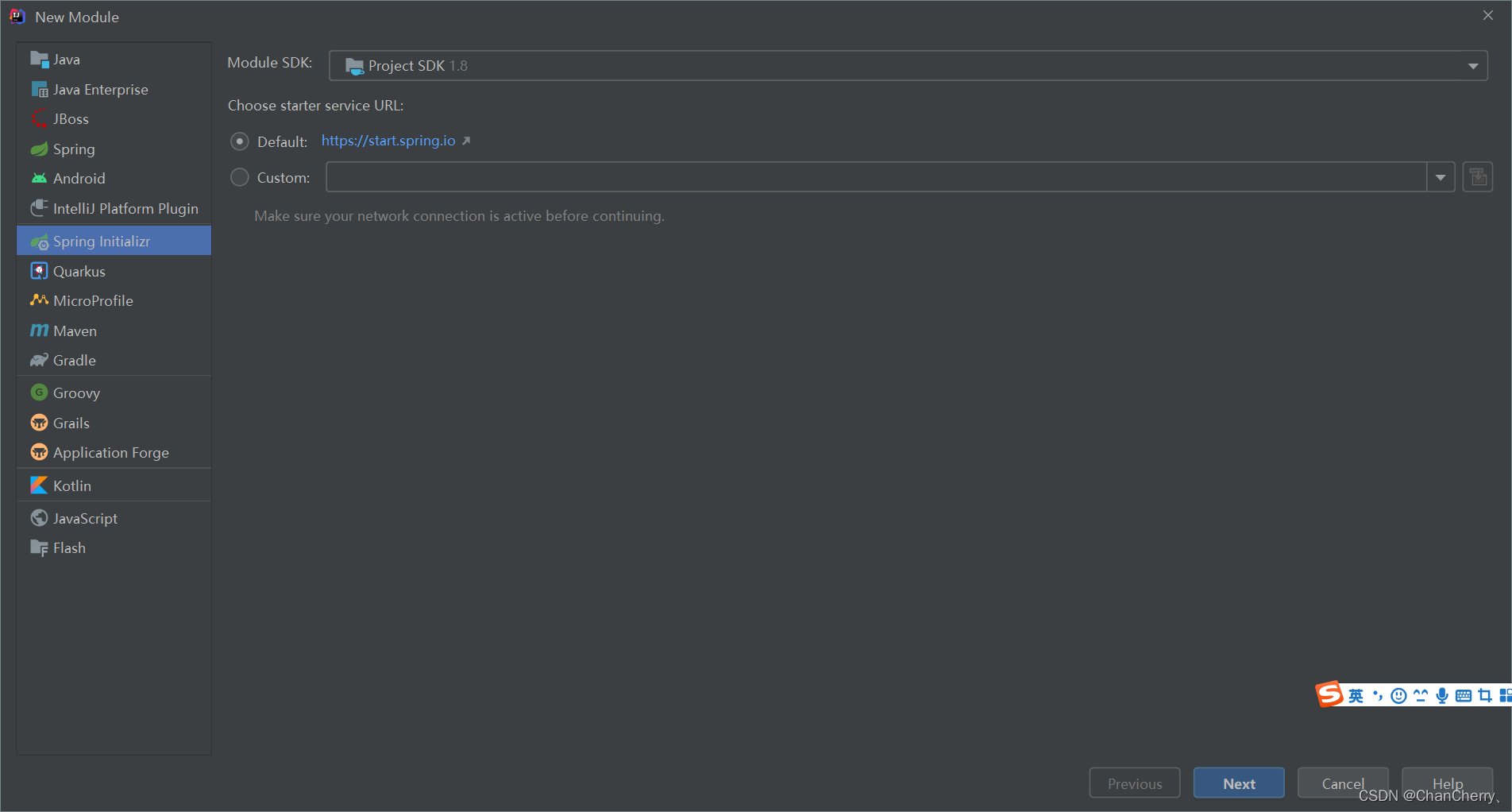1512x812 pixels.
Task: Click the JBoss red icon
Action: coord(39,119)
